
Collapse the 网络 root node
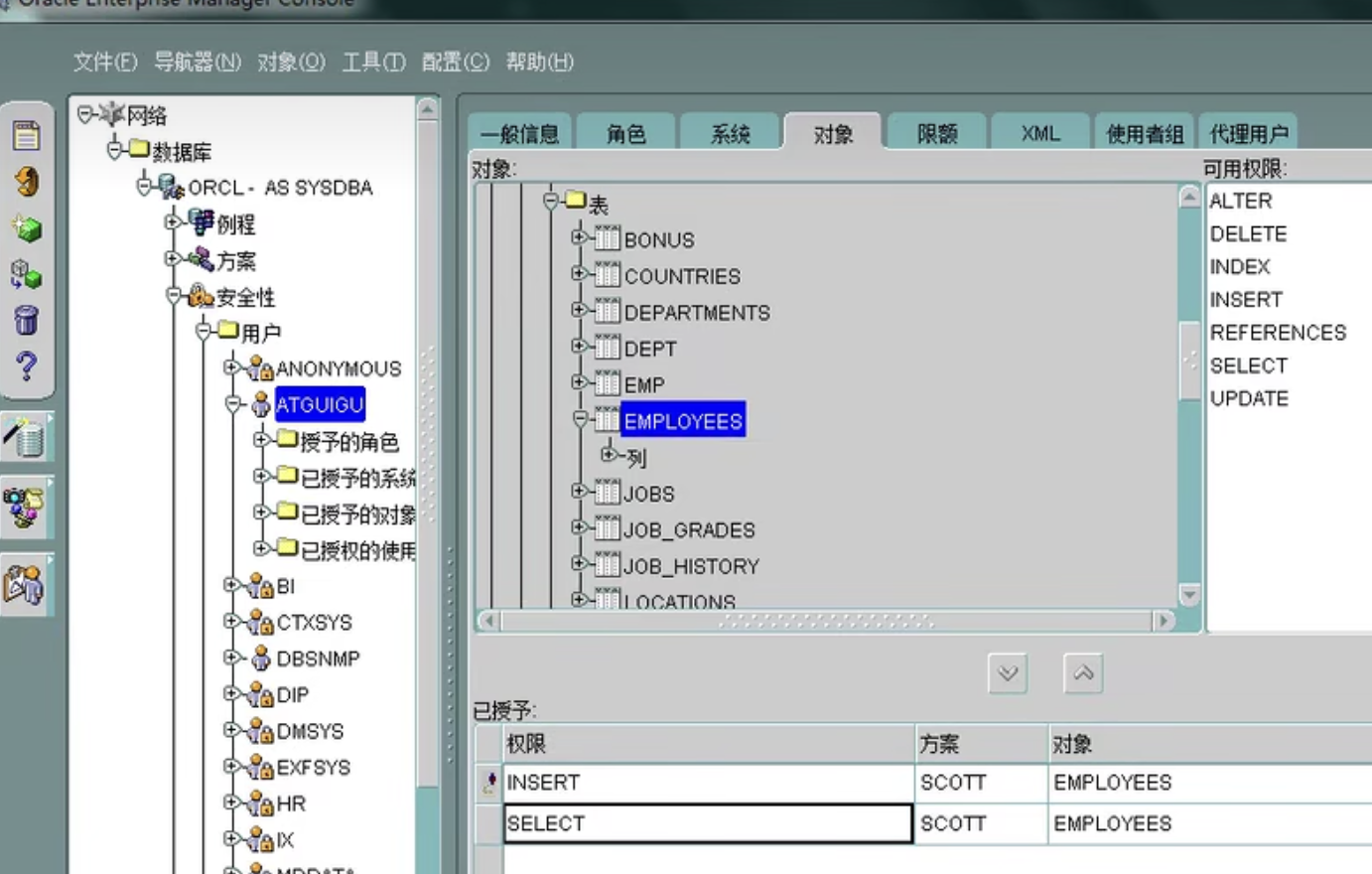[85, 114]
